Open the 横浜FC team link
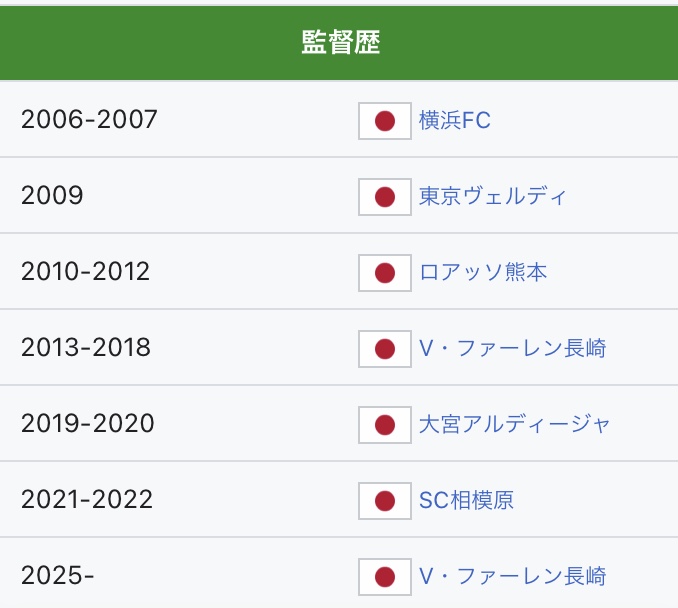This screenshot has width=678, height=608. click(x=454, y=120)
